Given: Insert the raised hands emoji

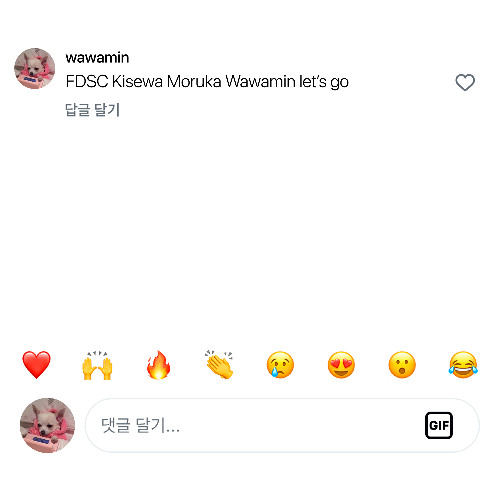Looking at the screenshot, I should [x=97, y=365].
